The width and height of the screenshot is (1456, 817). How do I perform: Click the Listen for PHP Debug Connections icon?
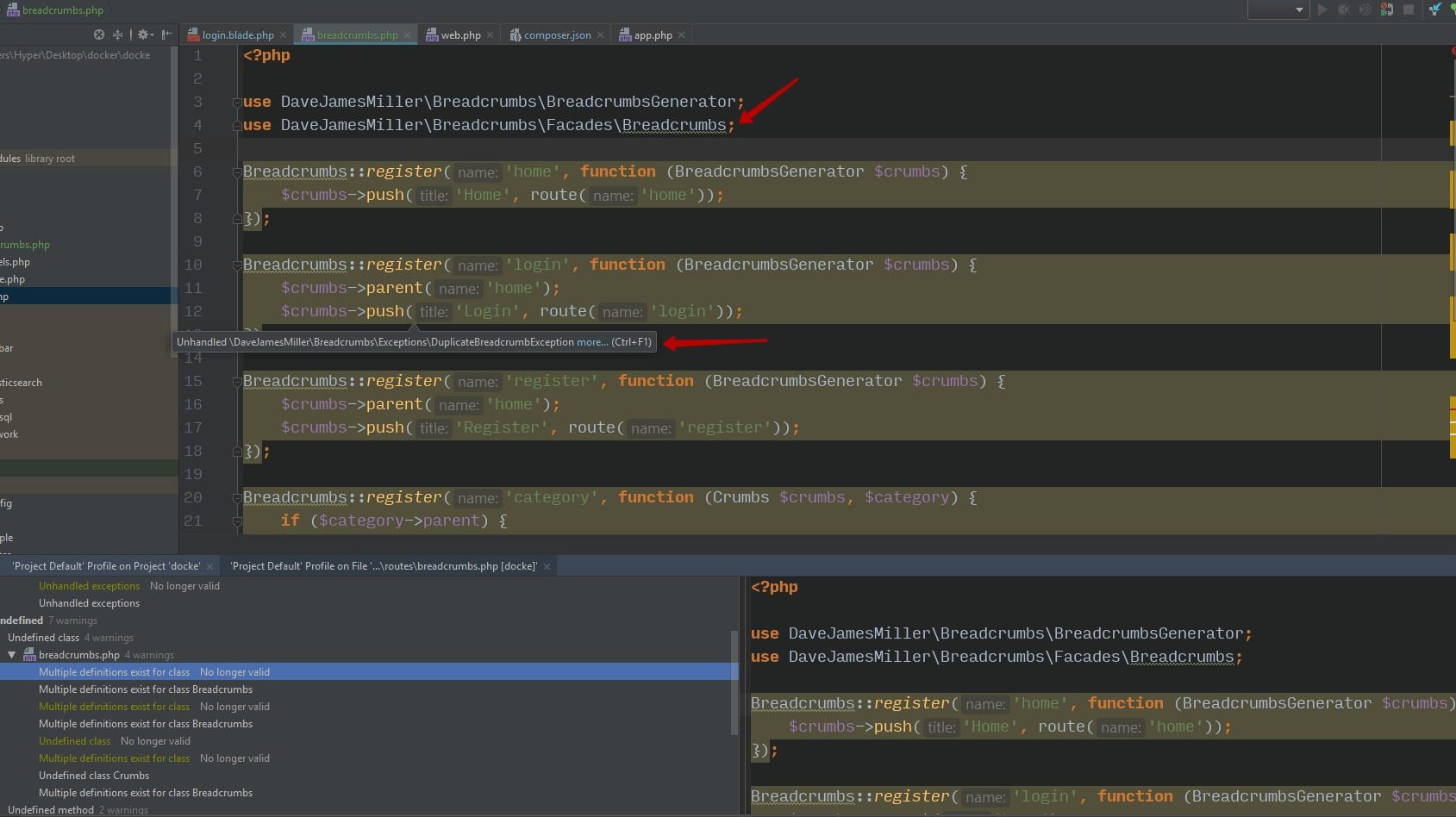(x=1387, y=9)
